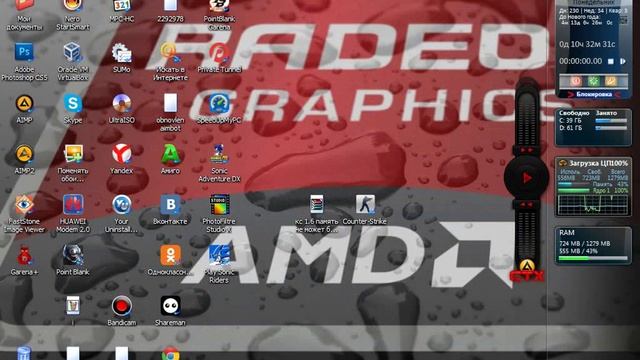The width and height of the screenshot is (640, 360).
Task: Click the yellow icon in the timer widget
Action: click(611, 81)
